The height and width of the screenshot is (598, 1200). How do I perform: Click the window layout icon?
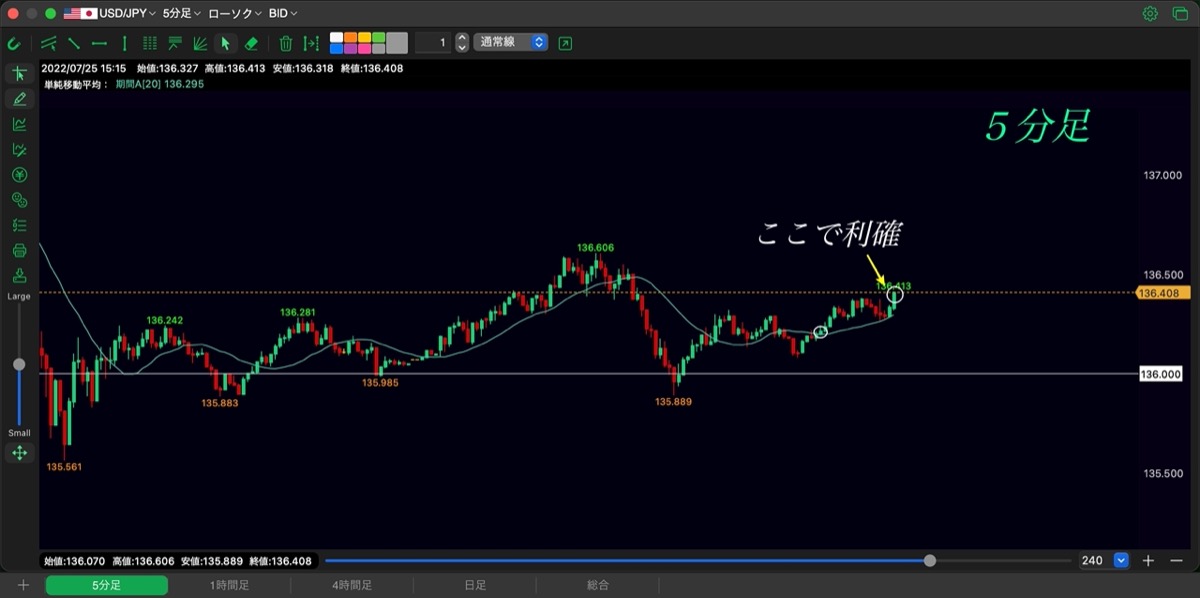coord(1178,14)
